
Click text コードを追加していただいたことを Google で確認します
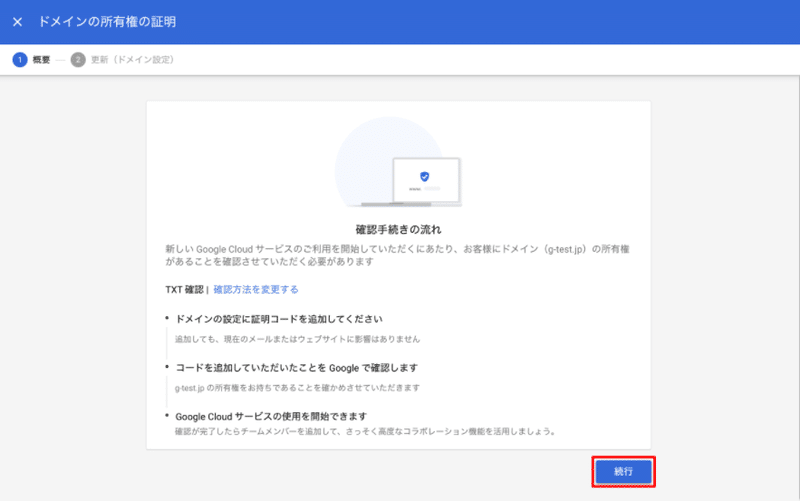click(x=296, y=368)
